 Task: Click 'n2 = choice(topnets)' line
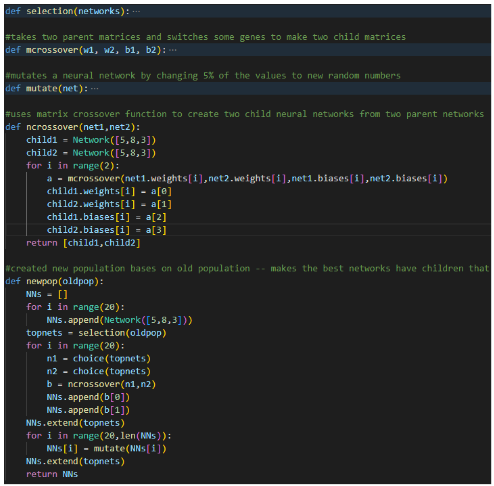tap(99, 371)
